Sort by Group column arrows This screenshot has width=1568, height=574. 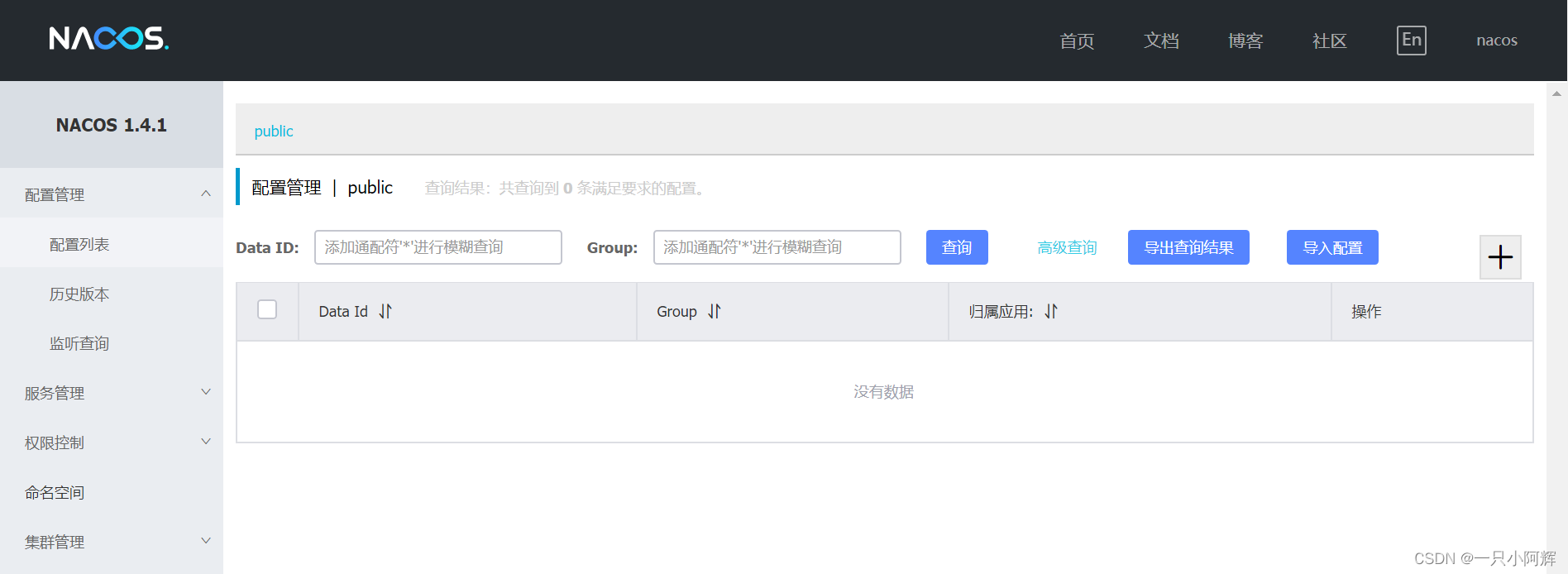[715, 311]
